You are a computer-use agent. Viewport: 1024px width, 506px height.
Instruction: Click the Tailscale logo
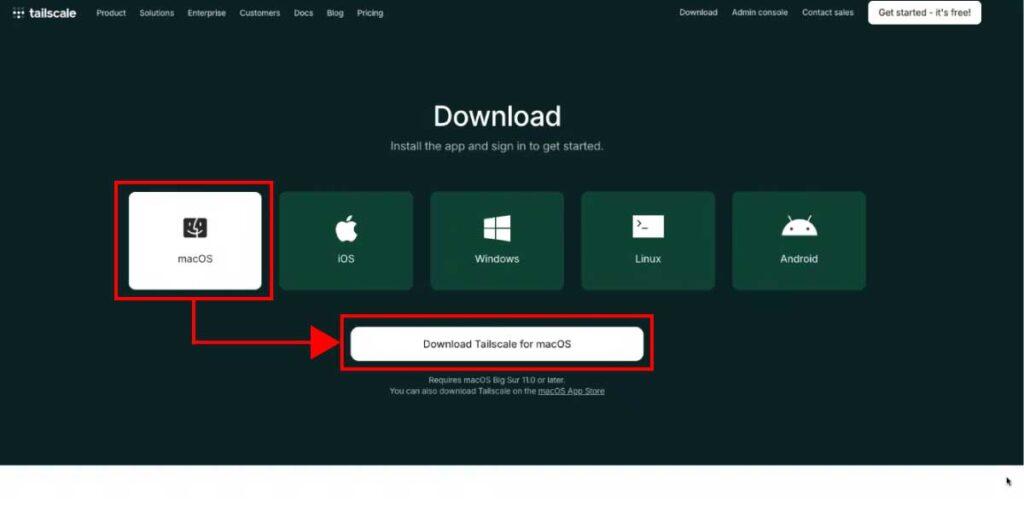tap(44, 13)
